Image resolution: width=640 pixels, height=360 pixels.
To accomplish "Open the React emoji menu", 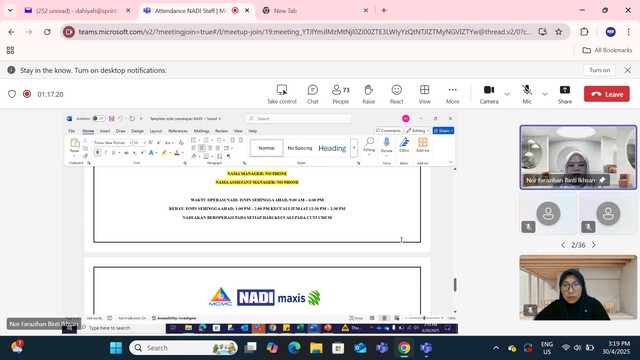I will 396,94.
